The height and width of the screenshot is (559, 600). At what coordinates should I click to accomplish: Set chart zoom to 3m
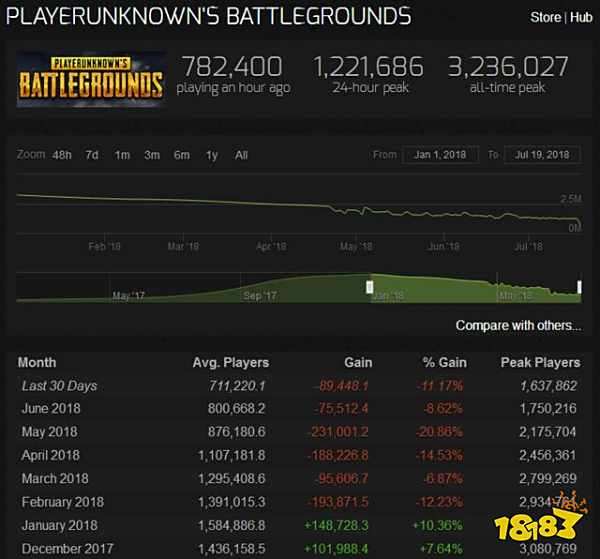(152, 155)
